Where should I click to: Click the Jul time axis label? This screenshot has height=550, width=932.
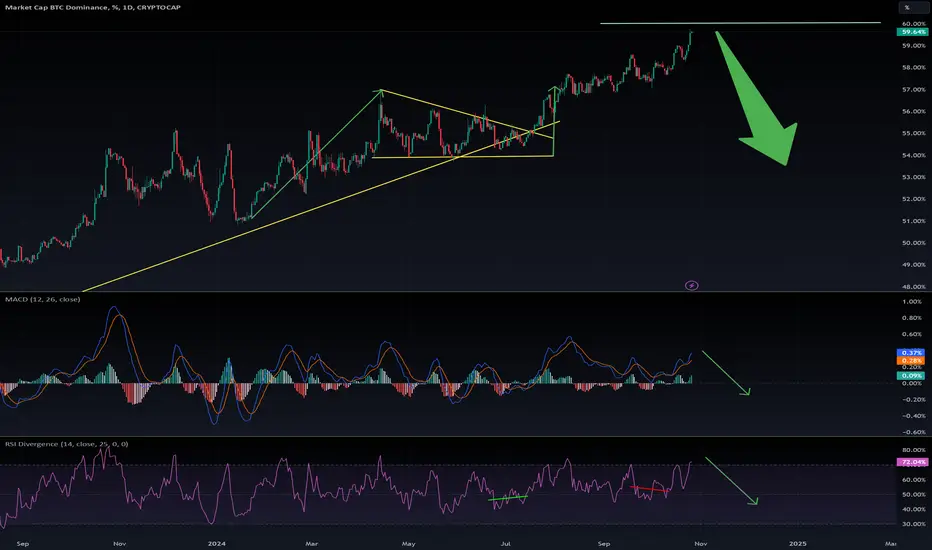505,543
